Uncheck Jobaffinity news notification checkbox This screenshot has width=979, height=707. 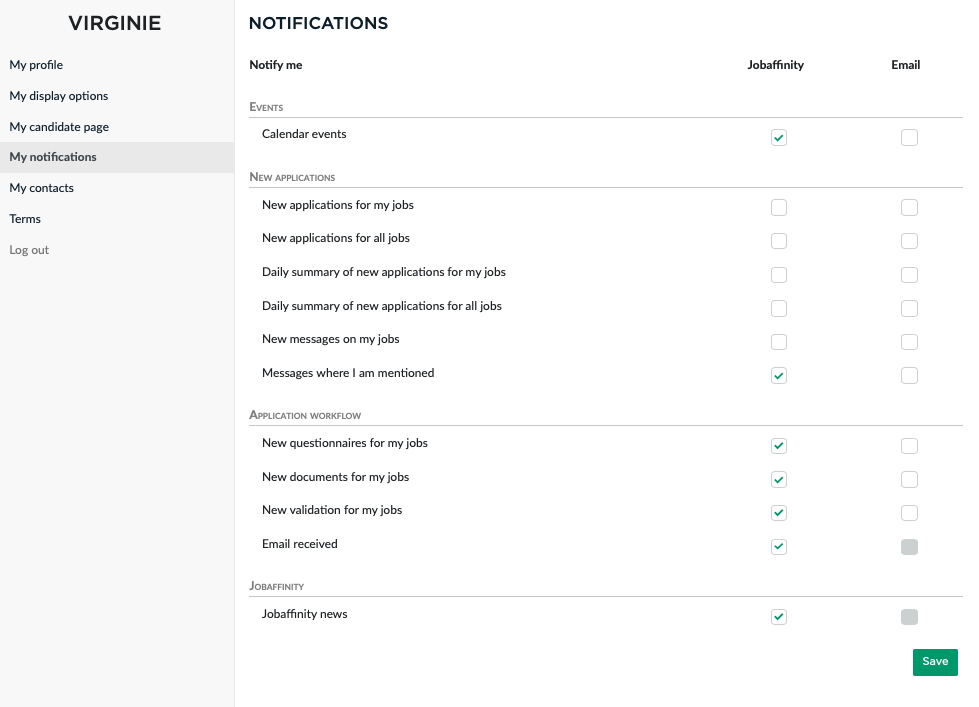[779, 617]
